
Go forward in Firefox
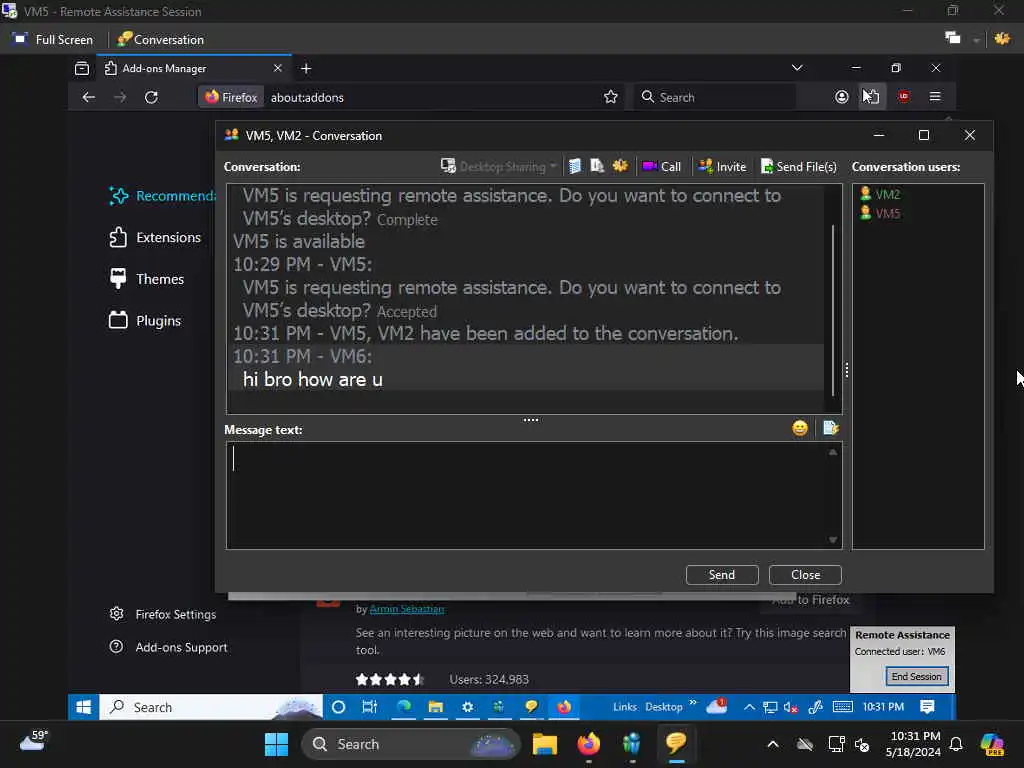click(x=120, y=97)
